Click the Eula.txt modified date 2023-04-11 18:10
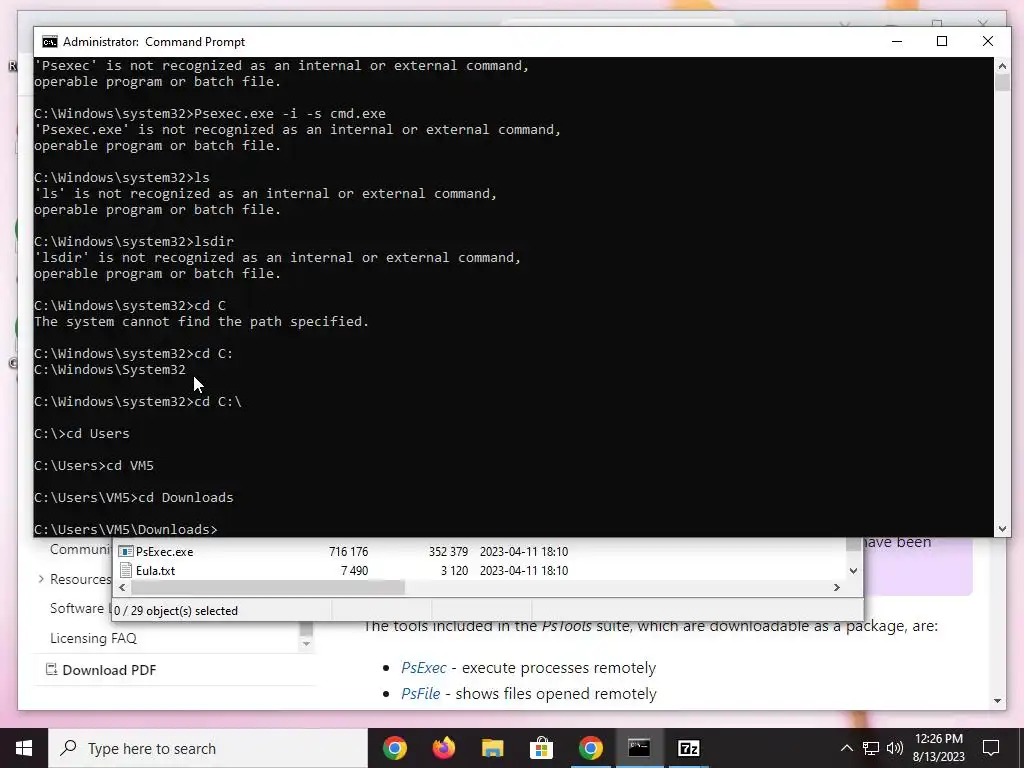This screenshot has height=768, width=1024. 524,571
